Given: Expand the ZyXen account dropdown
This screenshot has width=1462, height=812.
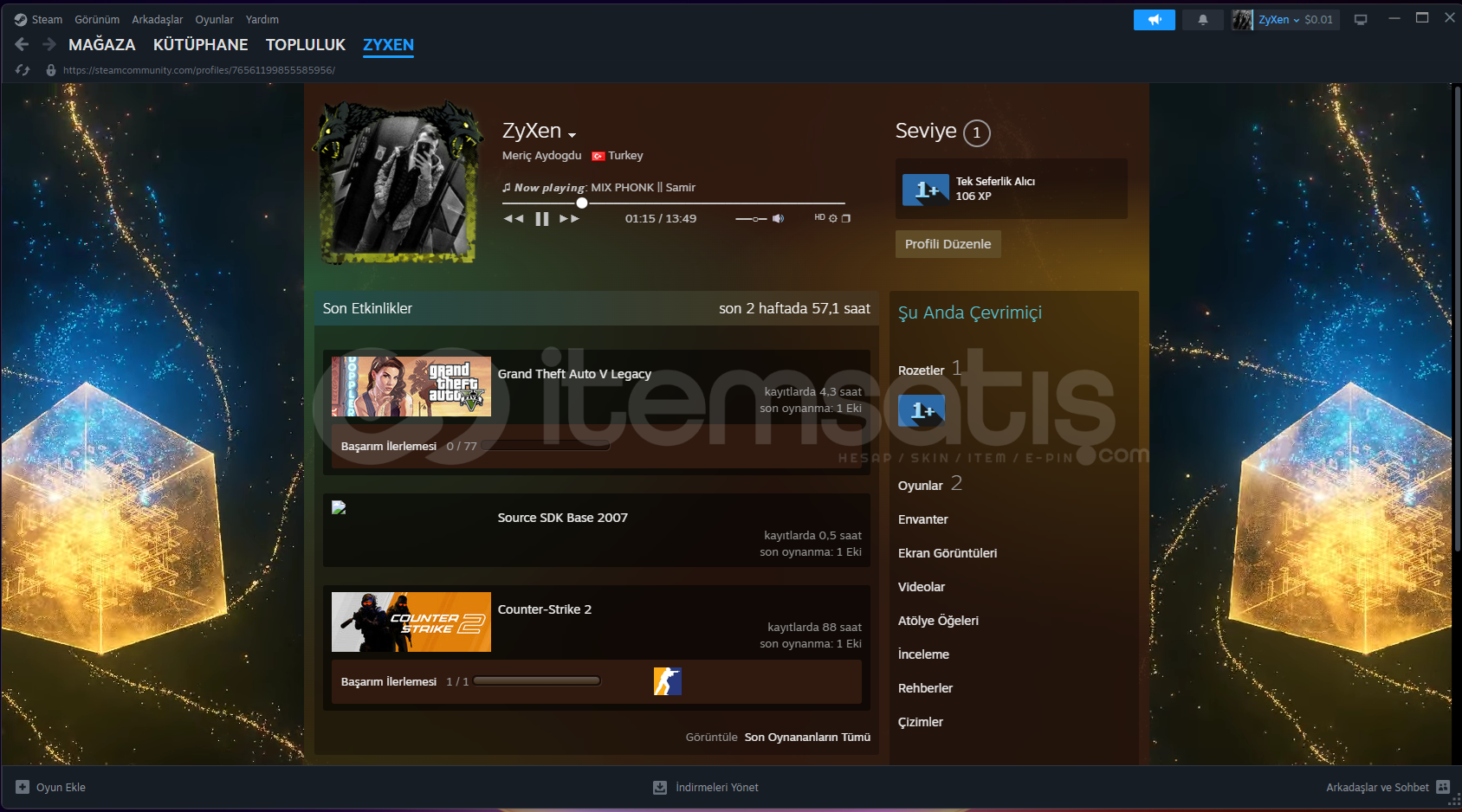Looking at the screenshot, I should pos(1280,20).
